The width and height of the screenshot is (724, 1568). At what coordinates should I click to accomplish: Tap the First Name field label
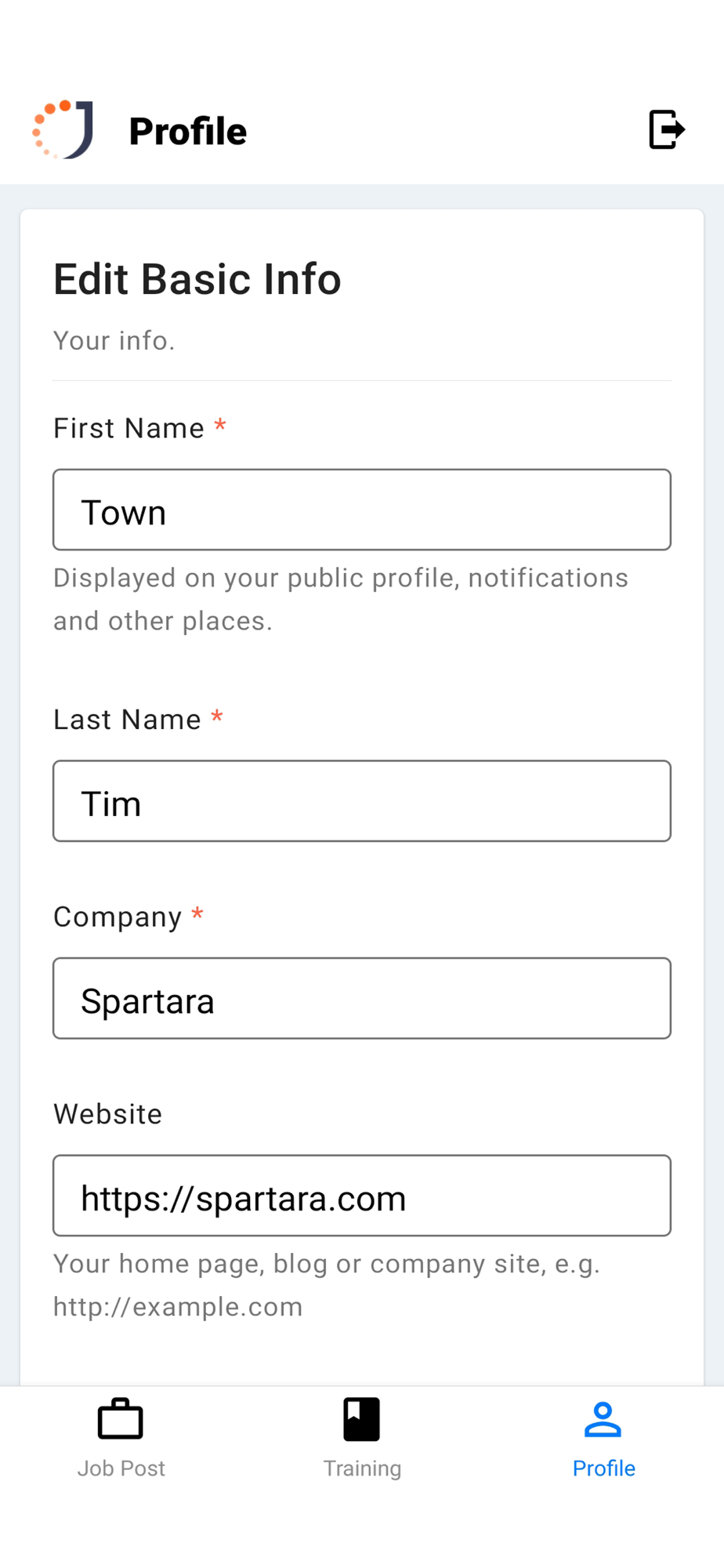tap(129, 429)
